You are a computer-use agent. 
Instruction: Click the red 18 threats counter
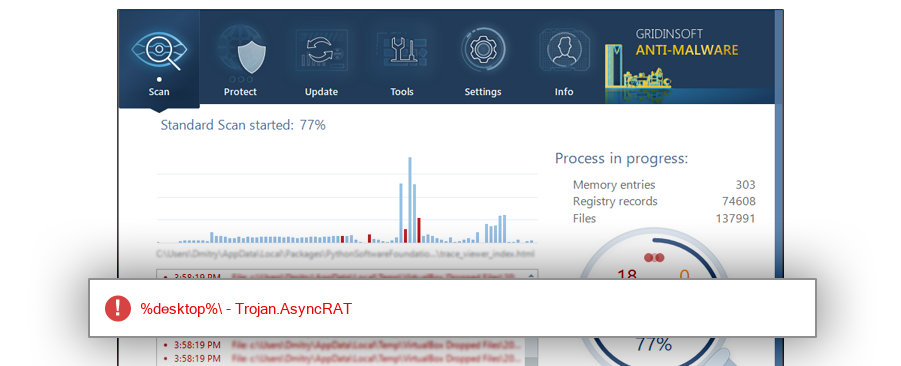point(626,273)
